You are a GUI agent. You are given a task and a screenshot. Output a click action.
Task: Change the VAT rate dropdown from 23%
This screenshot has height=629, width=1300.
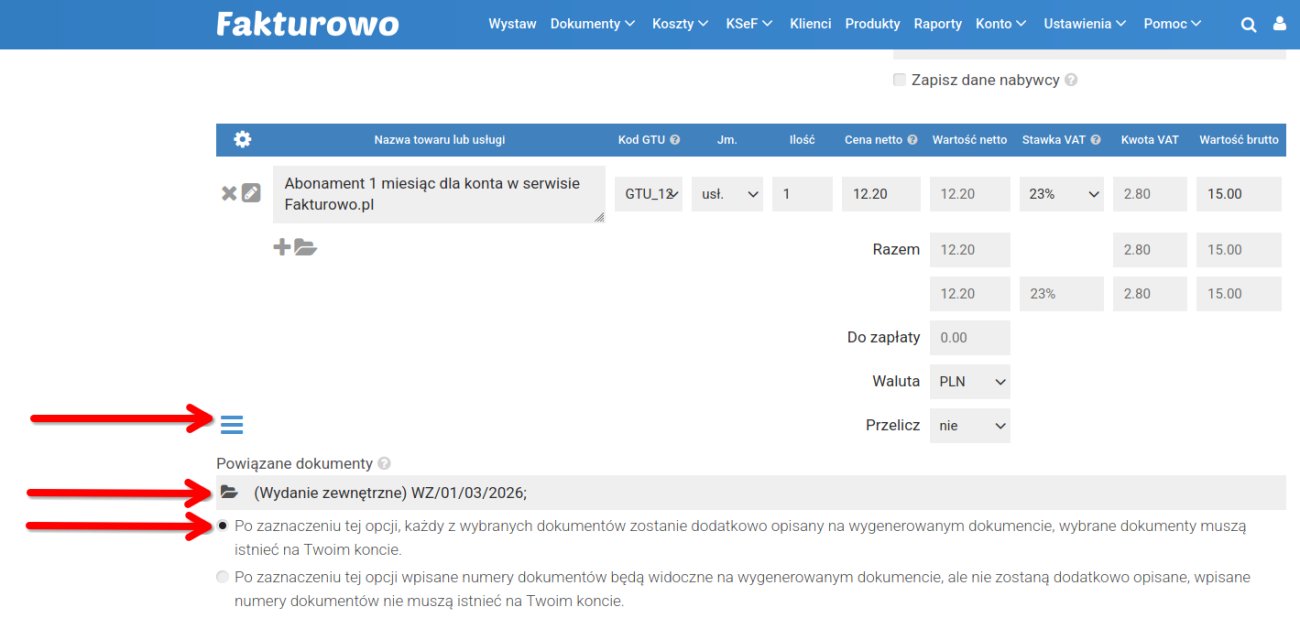pyautogui.click(x=1060, y=193)
